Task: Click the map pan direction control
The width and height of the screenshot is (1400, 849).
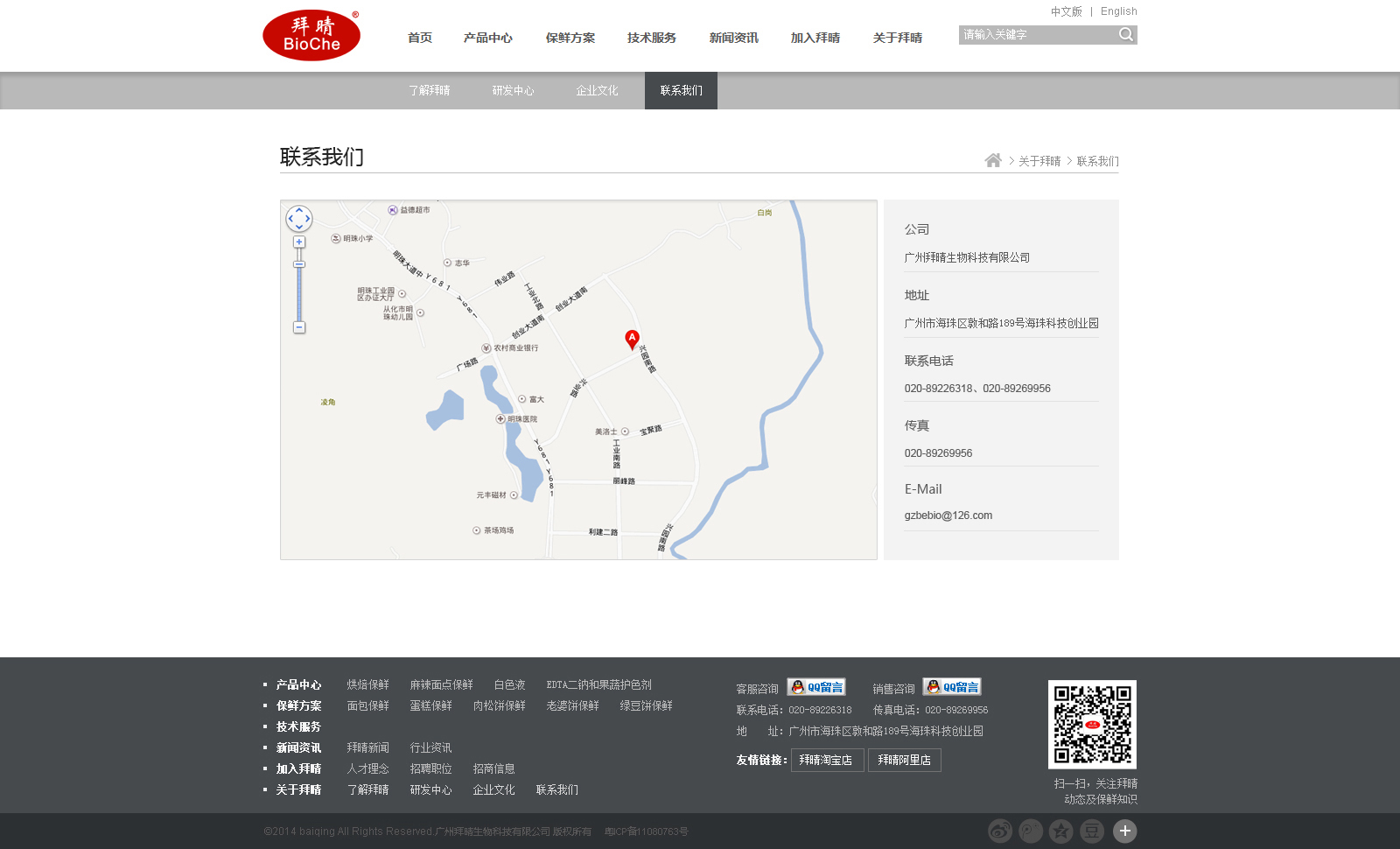Action: (299, 219)
